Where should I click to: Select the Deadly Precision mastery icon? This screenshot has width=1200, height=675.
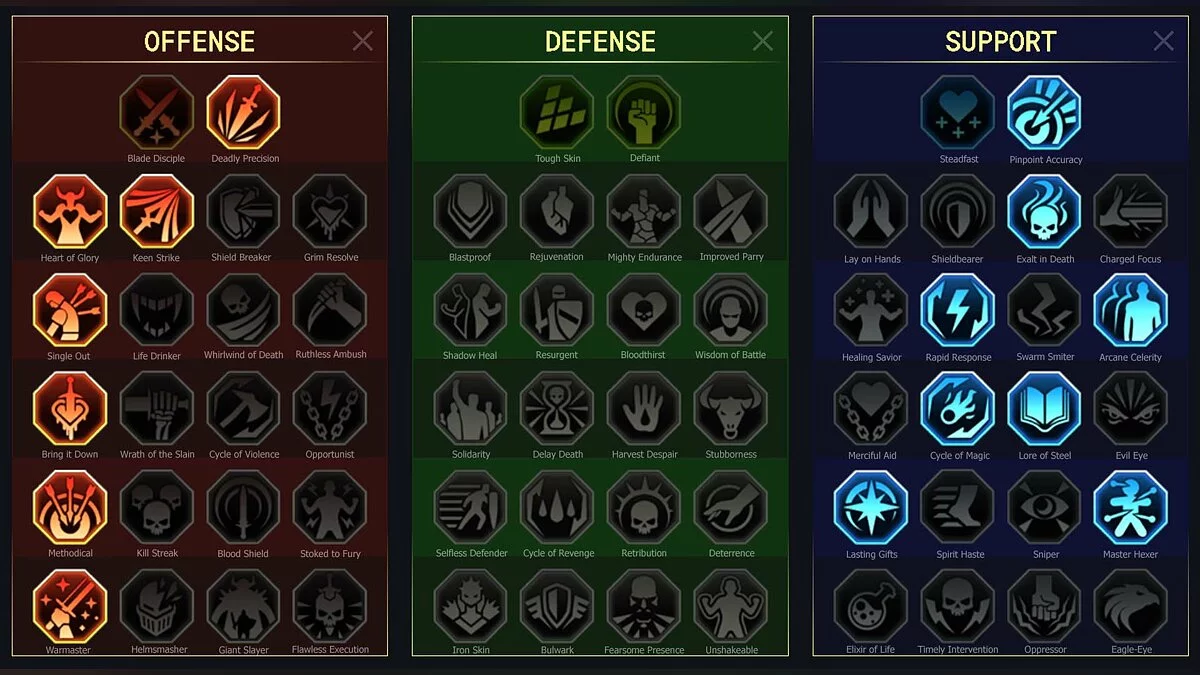244,113
